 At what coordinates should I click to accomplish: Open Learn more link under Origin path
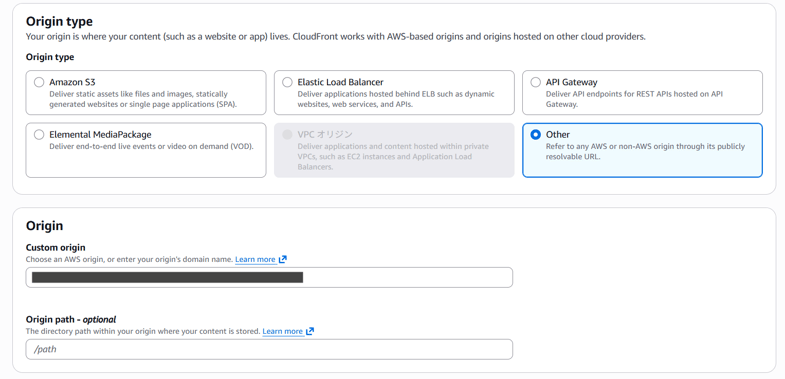pyautogui.click(x=282, y=331)
